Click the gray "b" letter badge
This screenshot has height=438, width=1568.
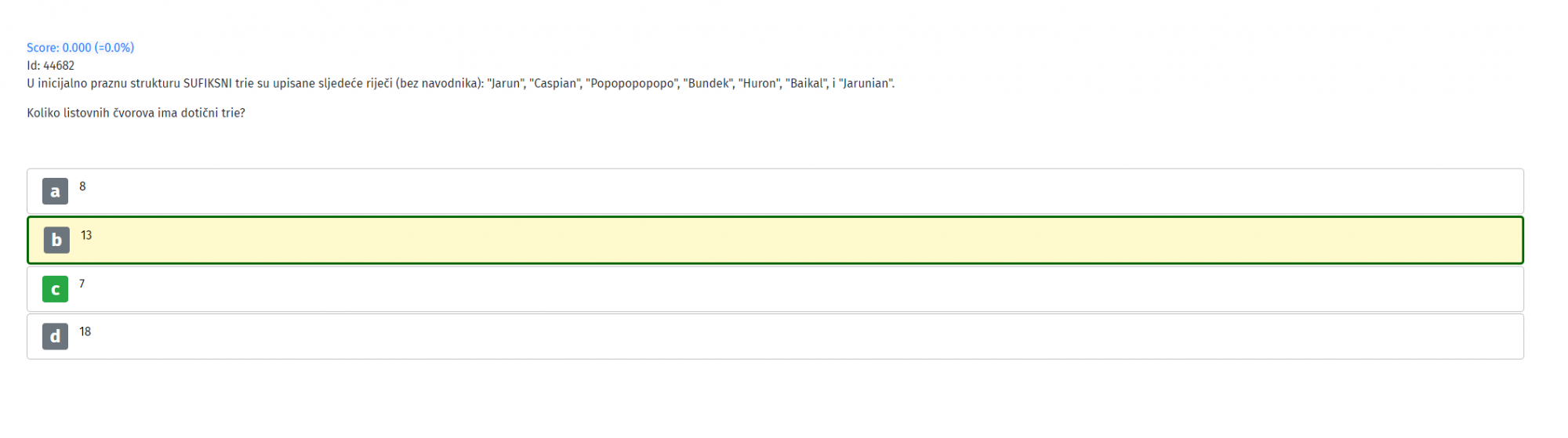[x=56, y=240]
